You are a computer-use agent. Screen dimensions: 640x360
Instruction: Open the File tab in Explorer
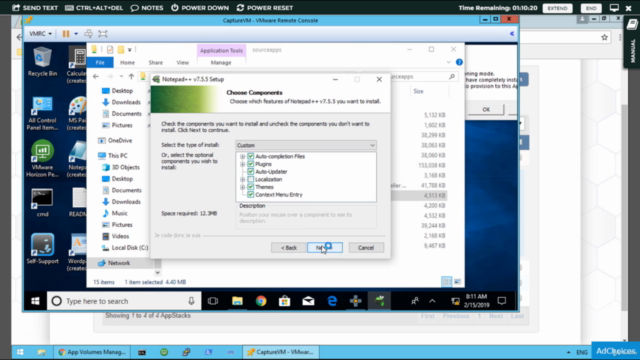100,62
